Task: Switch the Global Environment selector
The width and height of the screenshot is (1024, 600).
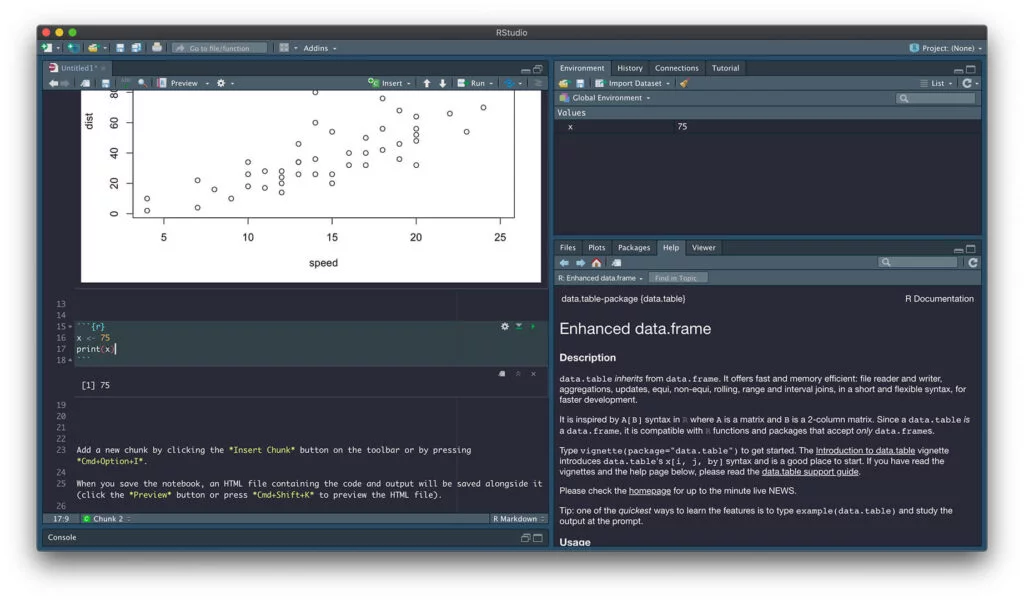Action: pyautogui.click(x=605, y=98)
